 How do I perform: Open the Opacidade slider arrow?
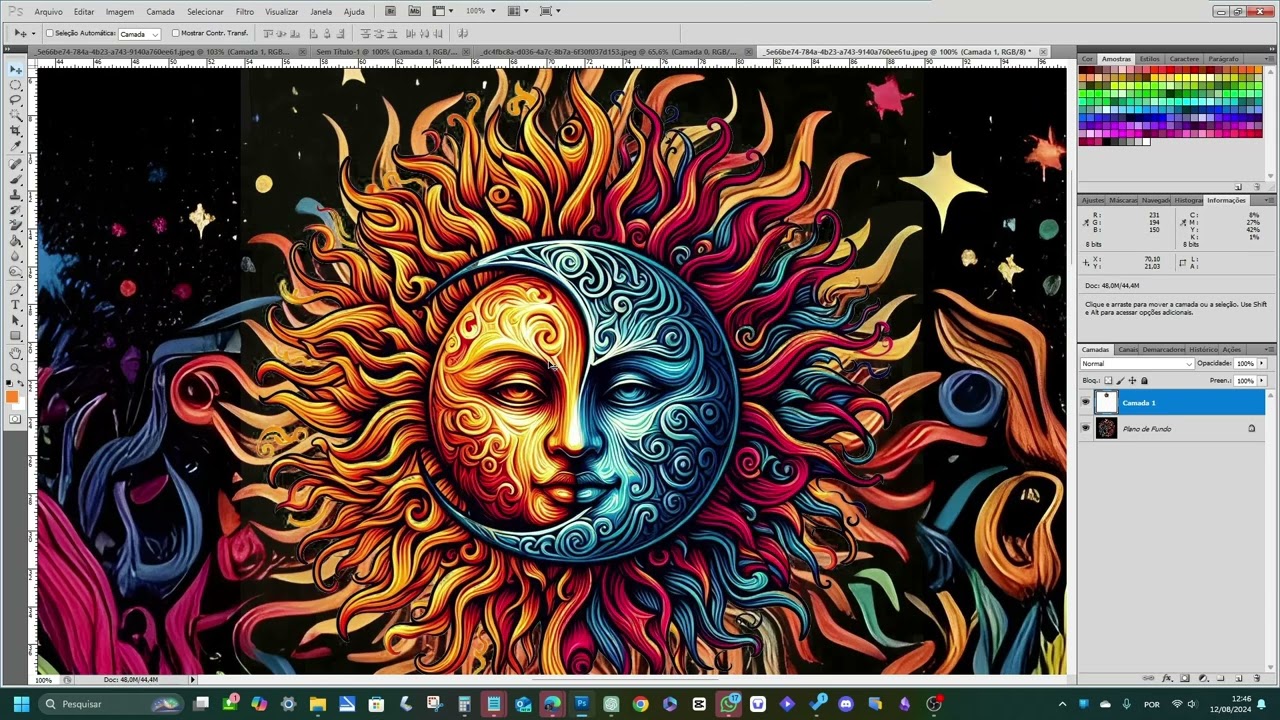(x=1261, y=364)
